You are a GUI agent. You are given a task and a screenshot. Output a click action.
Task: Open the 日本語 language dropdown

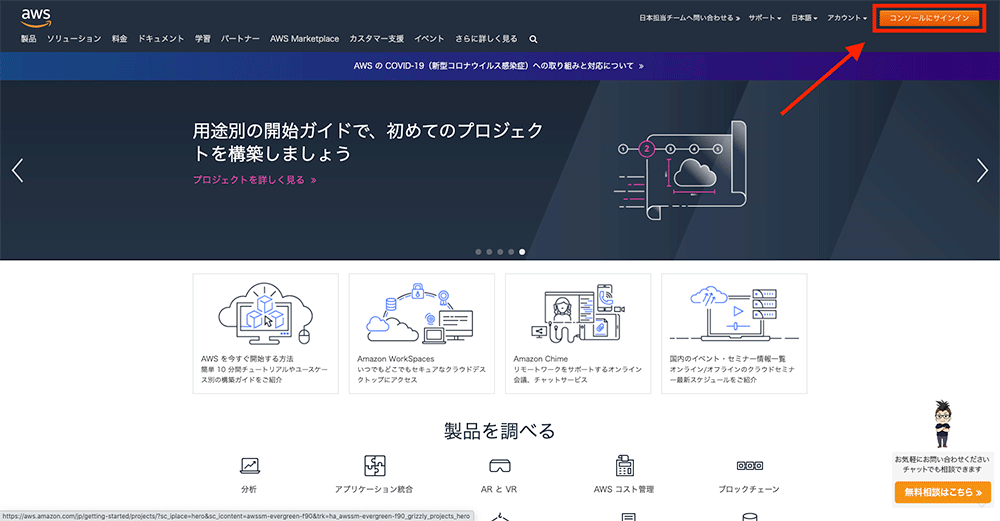(x=804, y=18)
